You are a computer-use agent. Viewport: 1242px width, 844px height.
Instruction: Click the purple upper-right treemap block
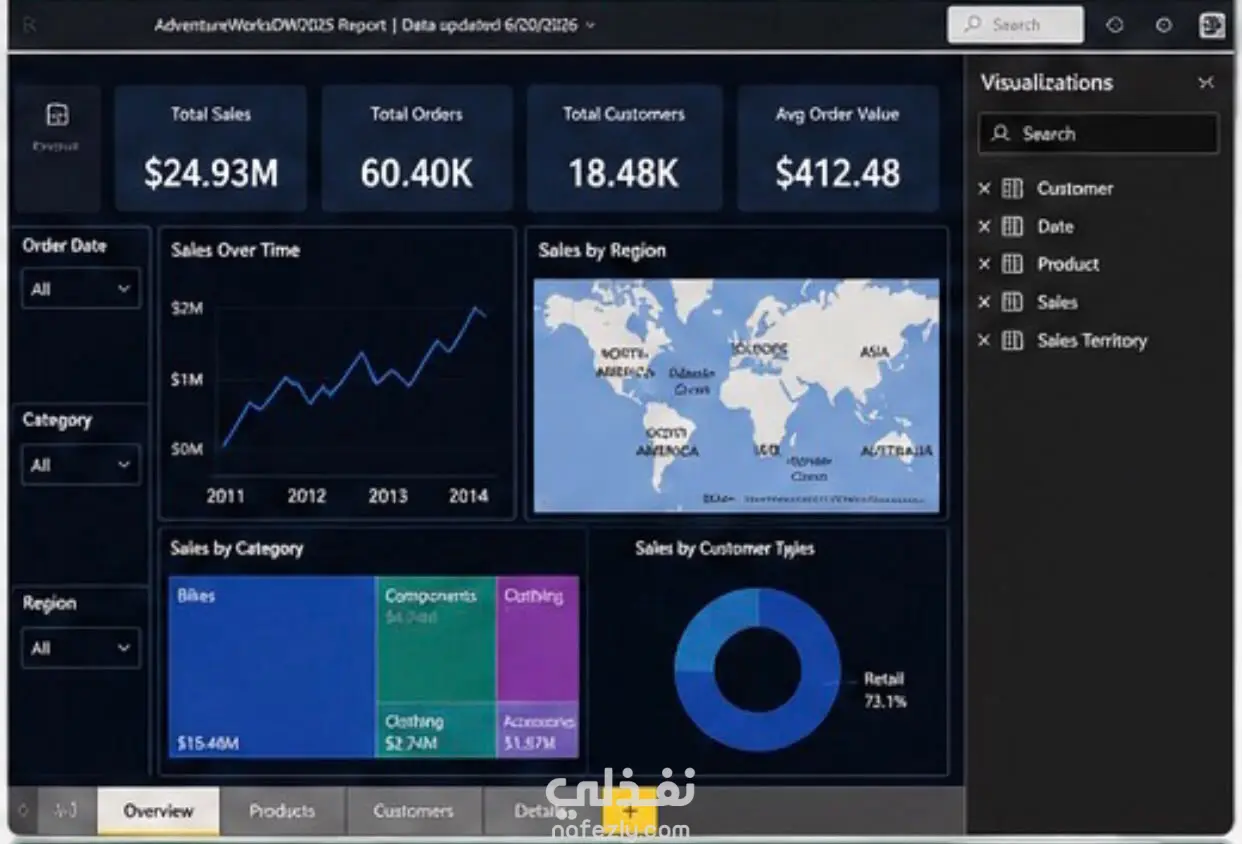(x=538, y=640)
